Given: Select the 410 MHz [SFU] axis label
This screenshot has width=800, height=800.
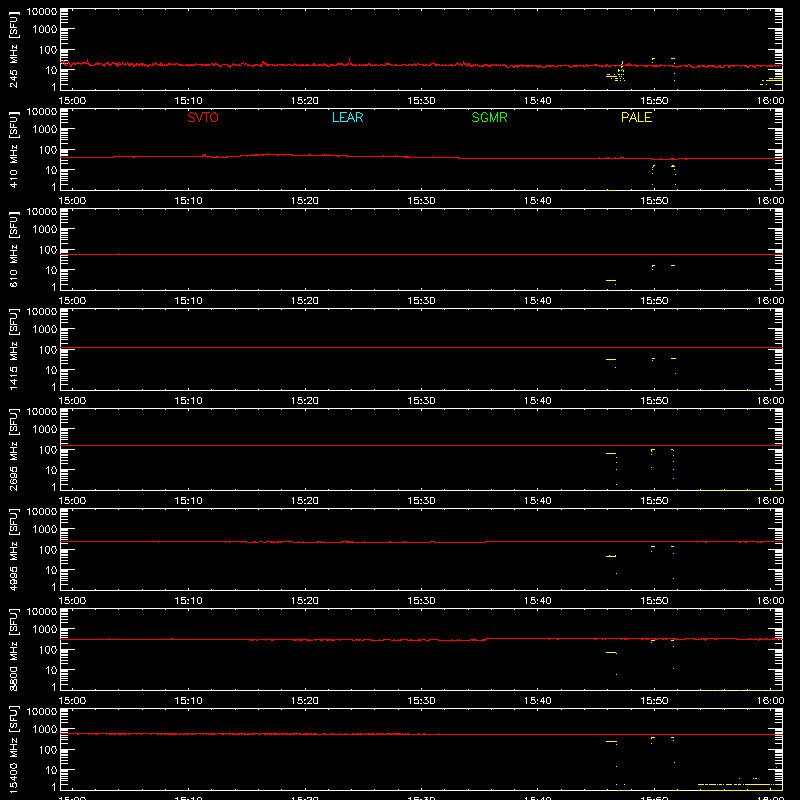Looking at the screenshot, I should point(13,150).
